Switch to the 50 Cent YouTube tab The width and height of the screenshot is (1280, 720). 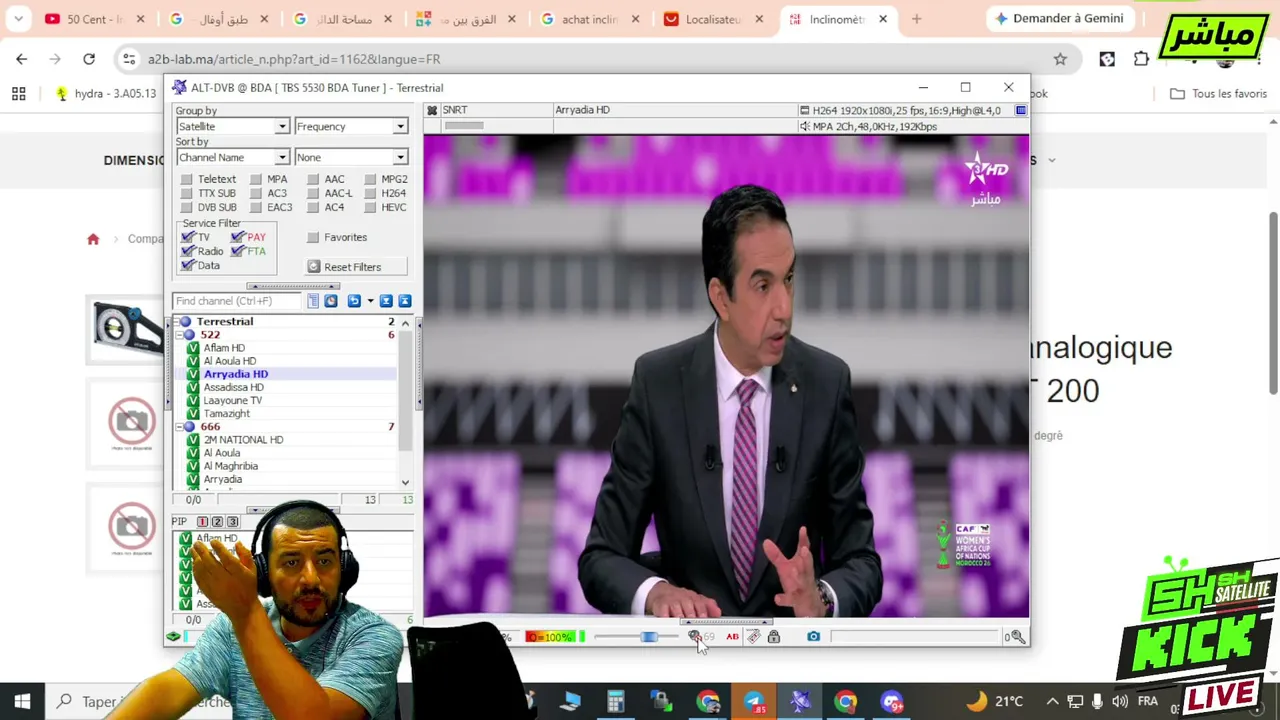[x=97, y=19]
